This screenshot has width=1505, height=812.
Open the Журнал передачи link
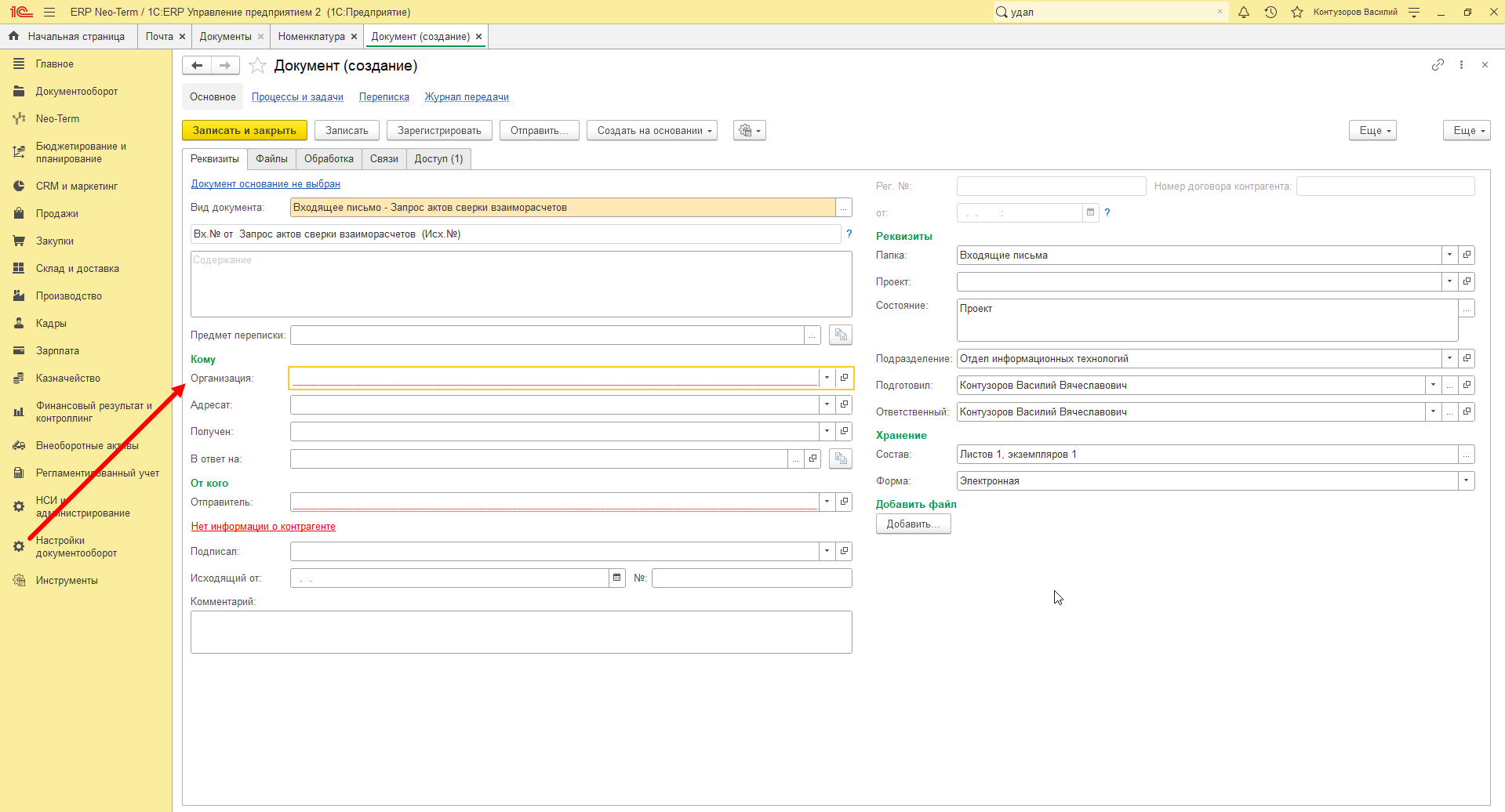(467, 97)
